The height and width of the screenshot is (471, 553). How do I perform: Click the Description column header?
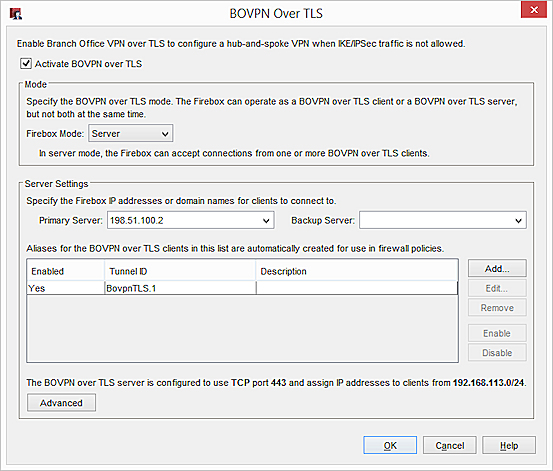[357, 271]
